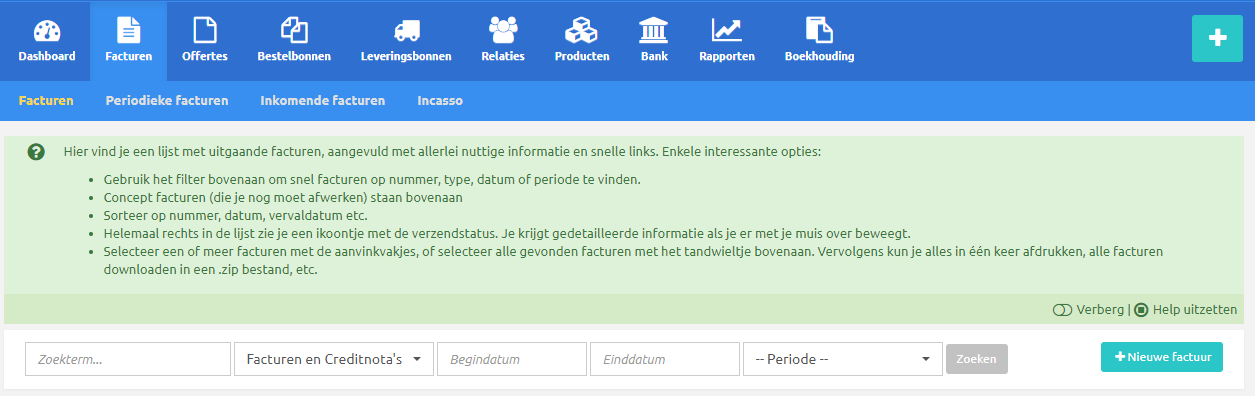The image size is (1255, 396).
Task: Open the Dashboard gauge icon
Action: point(46,30)
